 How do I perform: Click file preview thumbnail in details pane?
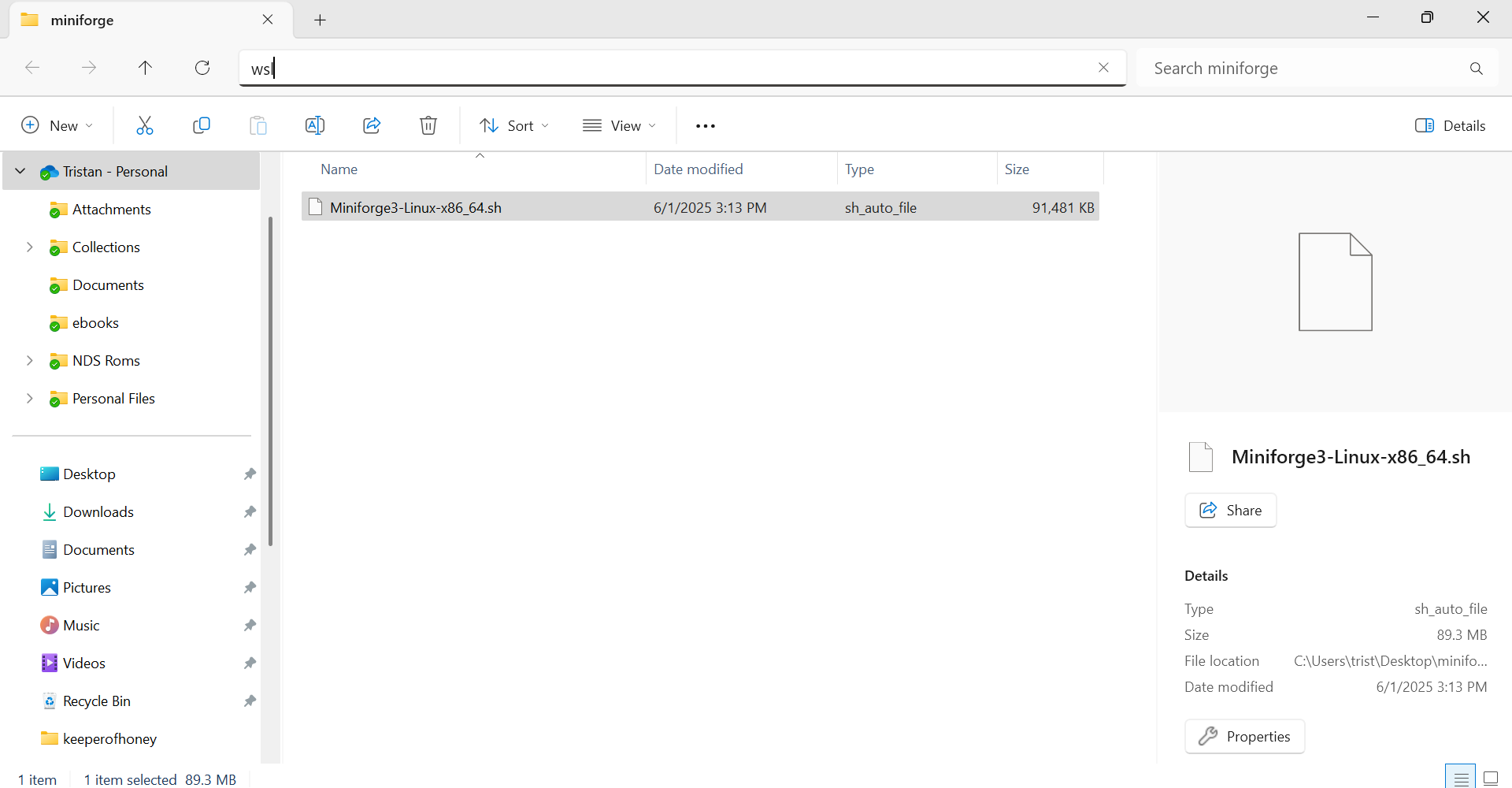click(x=1335, y=282)
